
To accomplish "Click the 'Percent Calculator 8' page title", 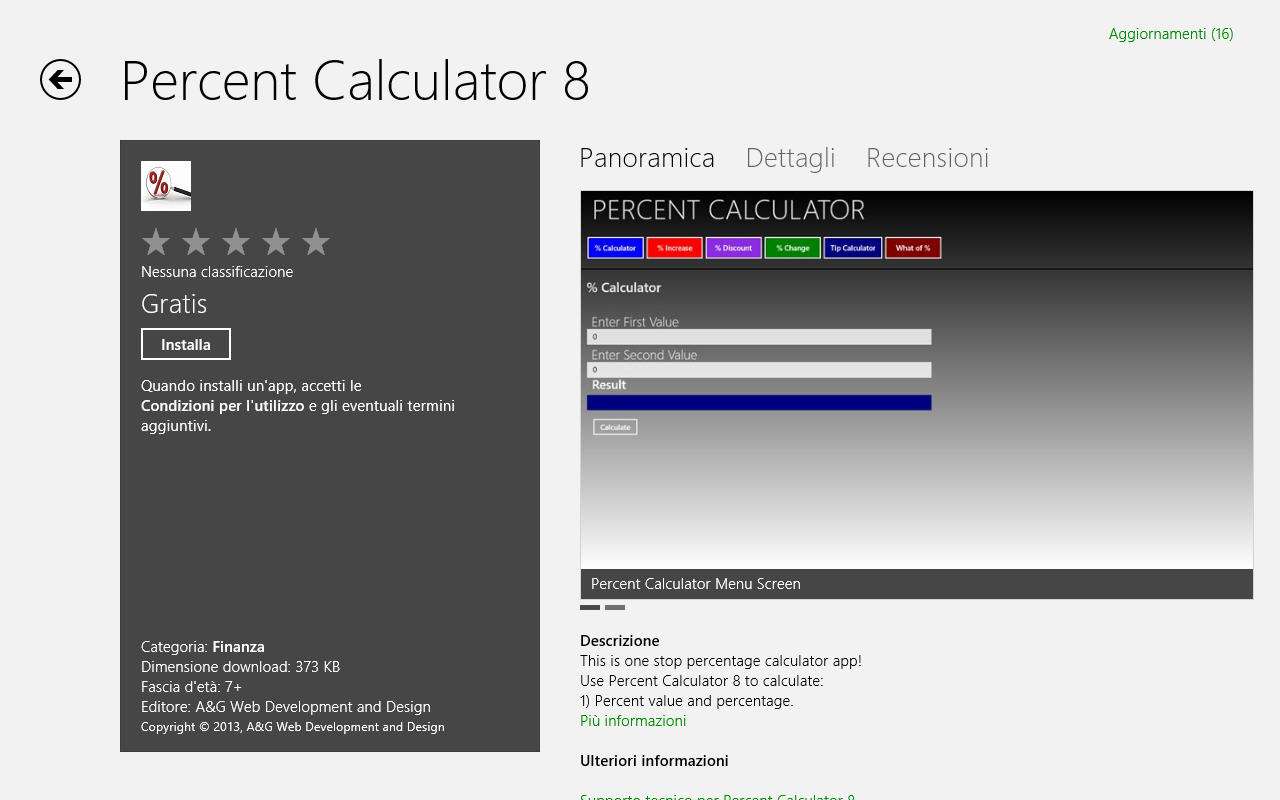I will click(x=355, y=81).
